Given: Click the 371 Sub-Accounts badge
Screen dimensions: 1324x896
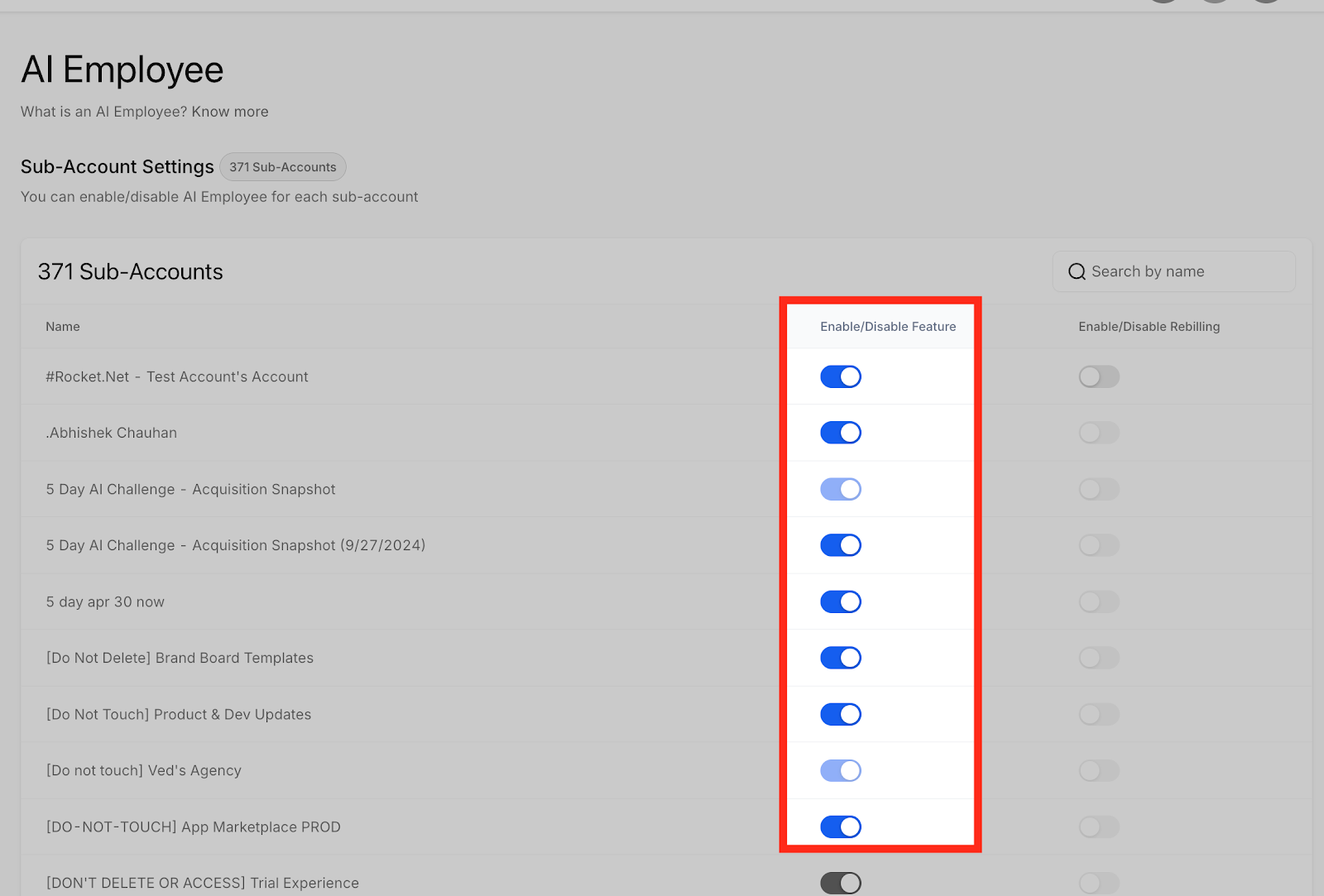Looking at the screenshot, I should point(283,167).
